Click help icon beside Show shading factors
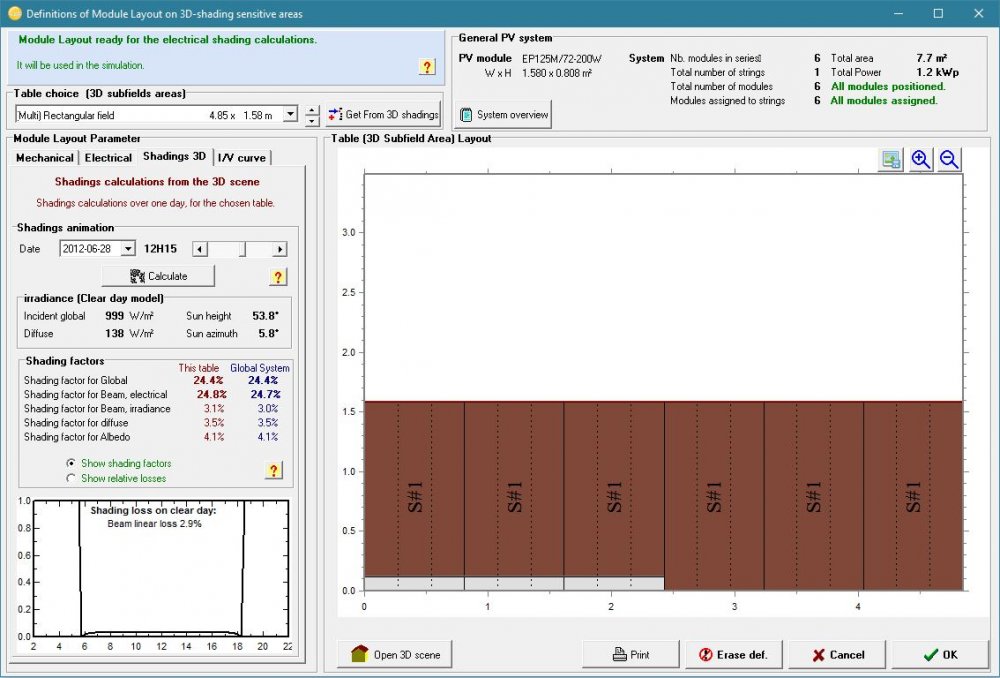 pyautogui.click(x=273, y=470)
